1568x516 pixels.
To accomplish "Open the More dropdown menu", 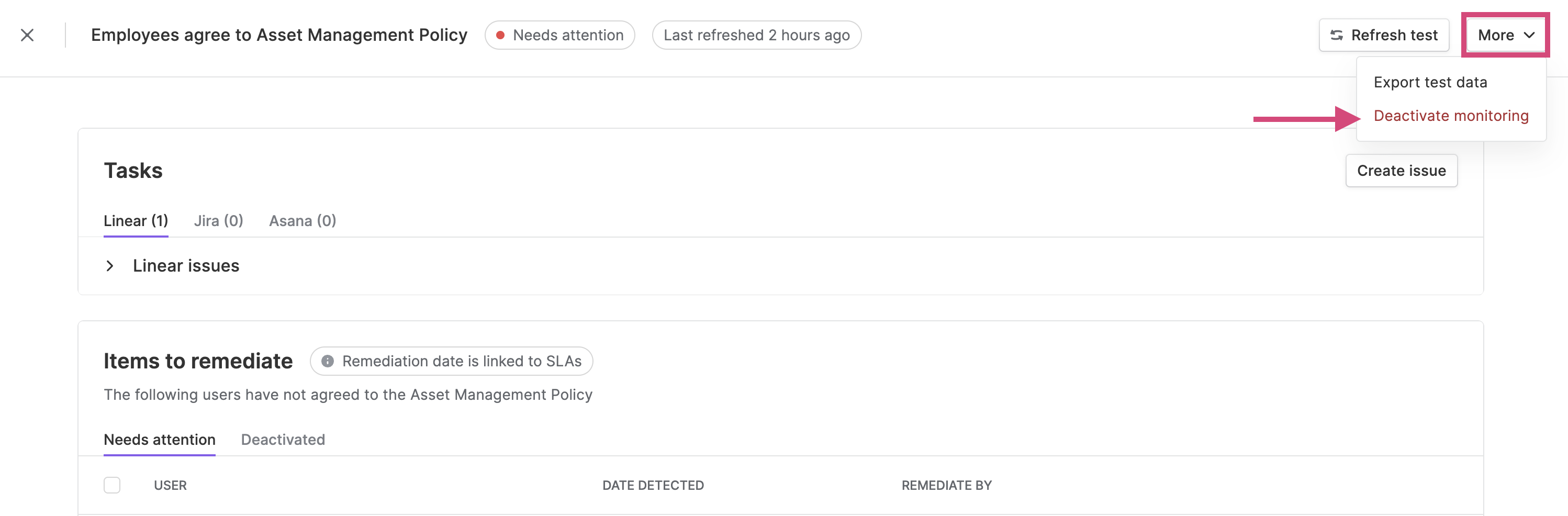I will pyautogui.click(x=1505, y=35).
